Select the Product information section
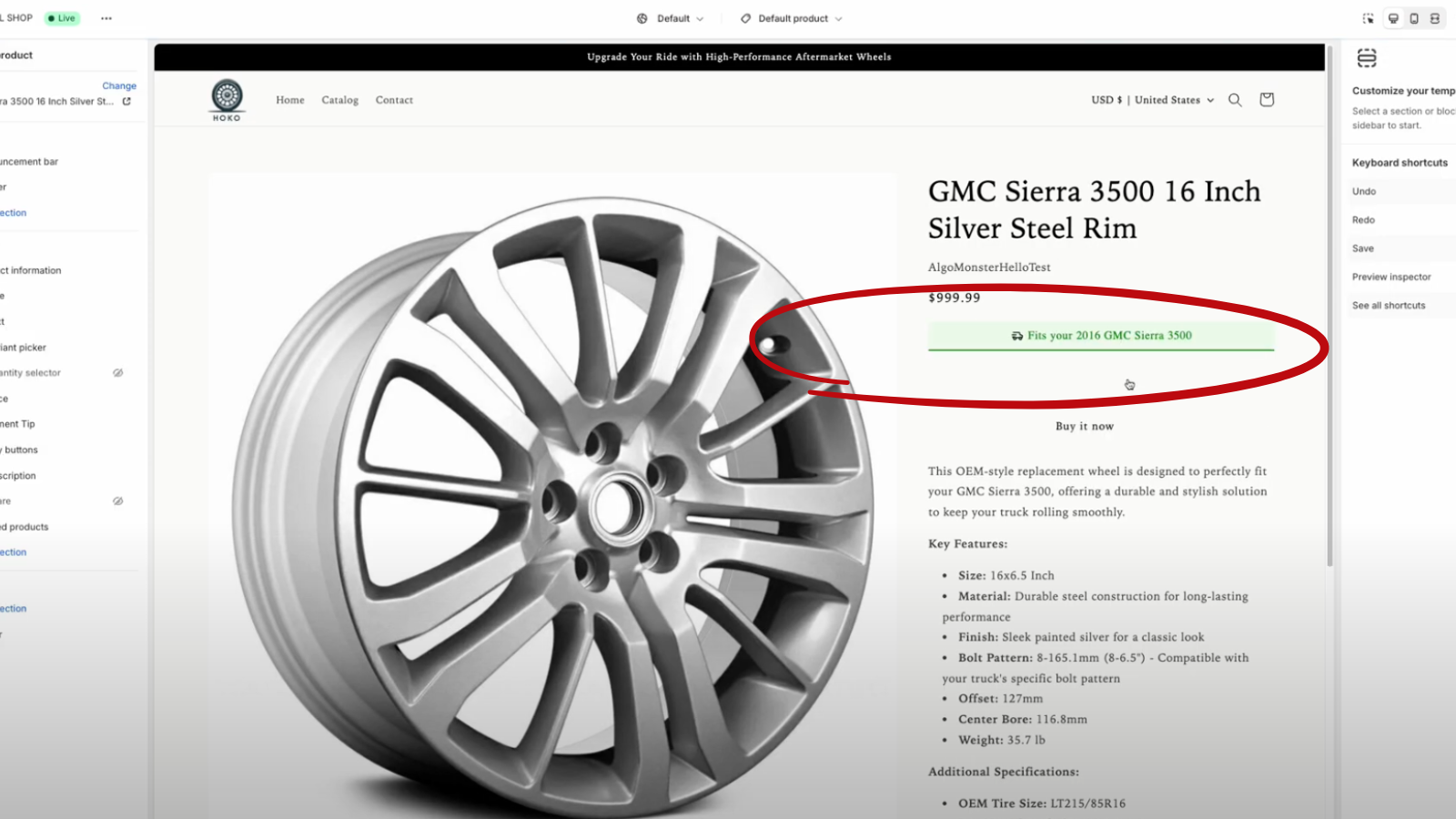 click(31, 270)
